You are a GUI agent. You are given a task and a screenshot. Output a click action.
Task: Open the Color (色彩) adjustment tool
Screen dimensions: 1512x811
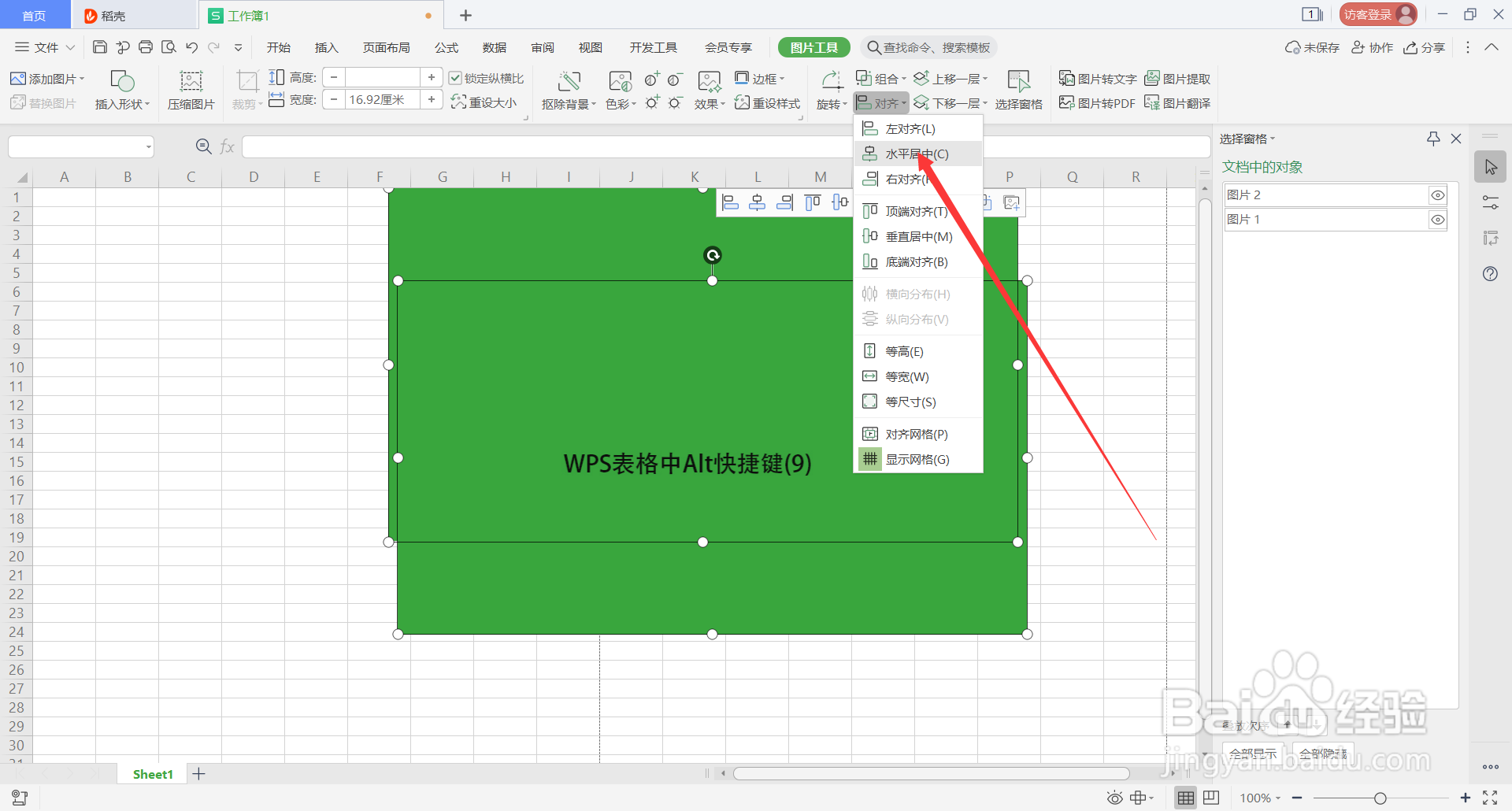point(621,91)
